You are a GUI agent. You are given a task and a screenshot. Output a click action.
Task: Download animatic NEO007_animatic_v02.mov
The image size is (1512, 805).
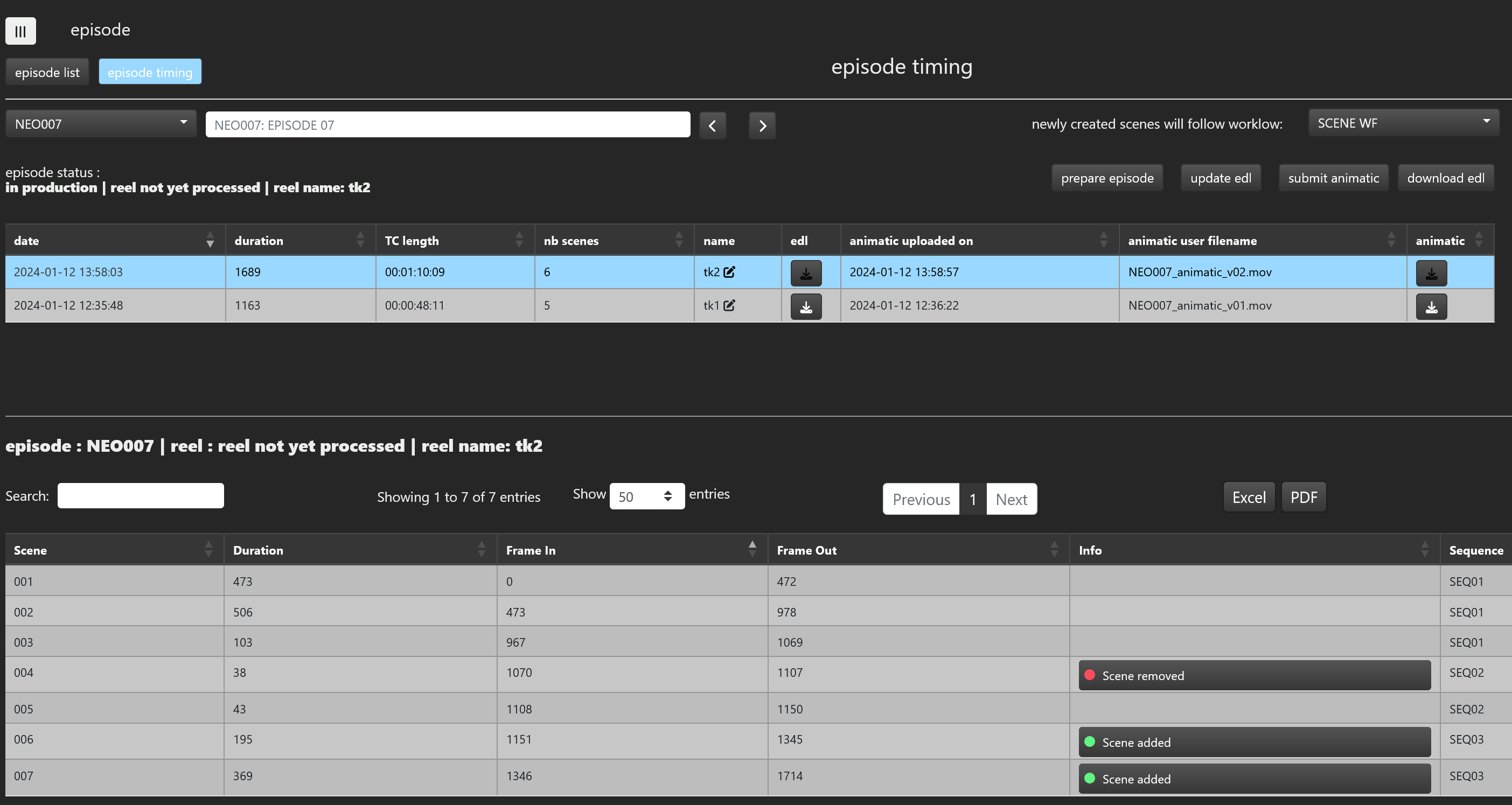click(x=1431, y=273)
